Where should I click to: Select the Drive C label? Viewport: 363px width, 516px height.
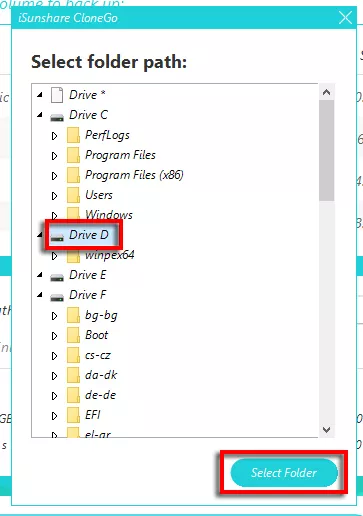coord(88,115)
